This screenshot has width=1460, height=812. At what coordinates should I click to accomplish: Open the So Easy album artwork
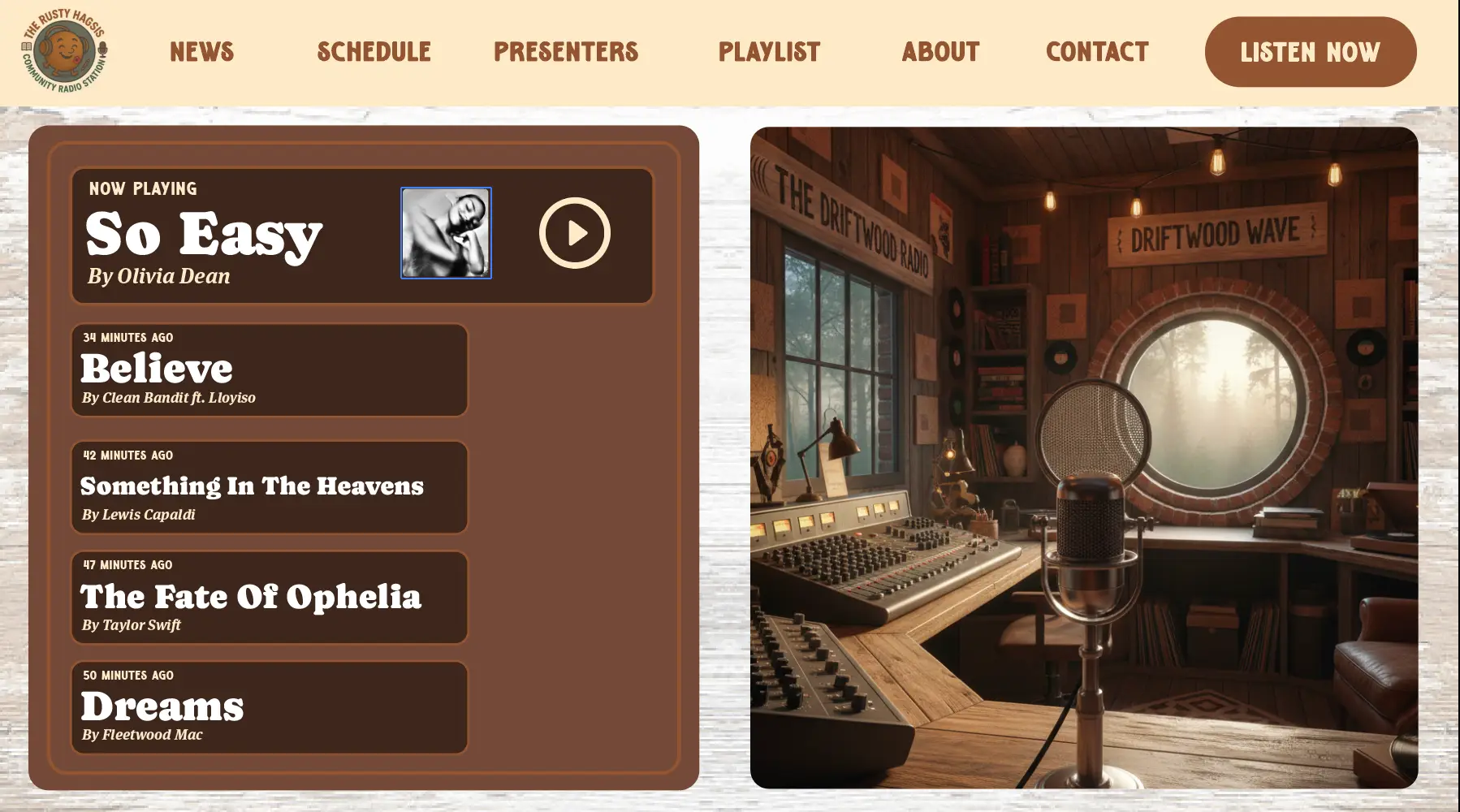click(446, 233)
